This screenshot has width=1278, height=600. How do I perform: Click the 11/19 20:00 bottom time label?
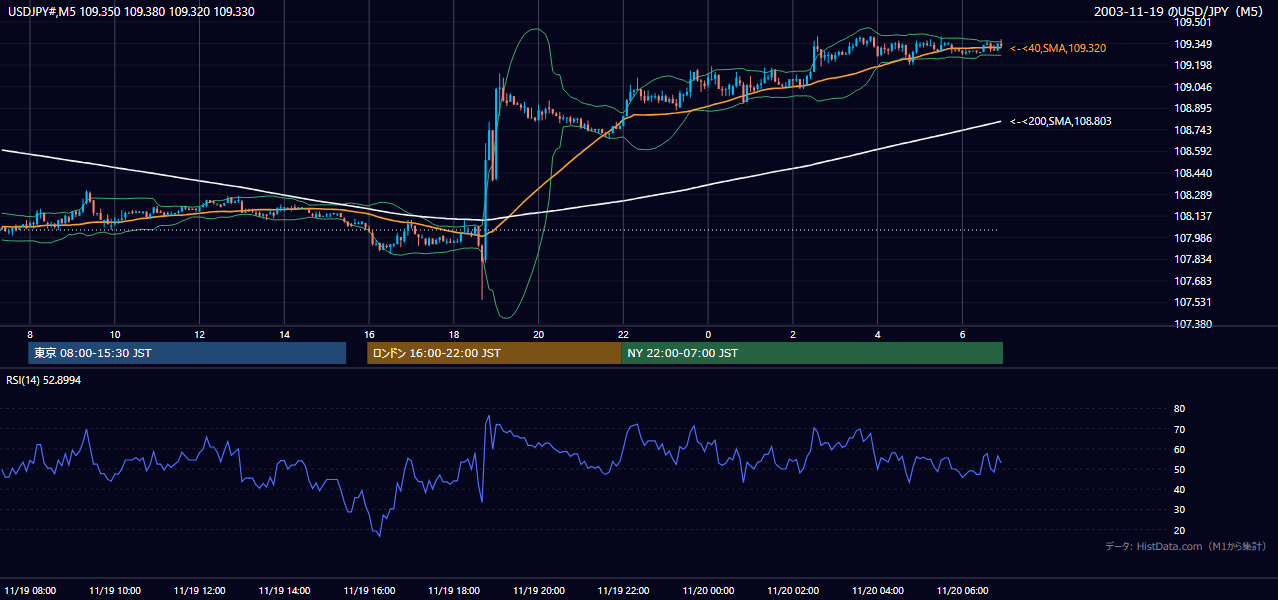point(539,590)
